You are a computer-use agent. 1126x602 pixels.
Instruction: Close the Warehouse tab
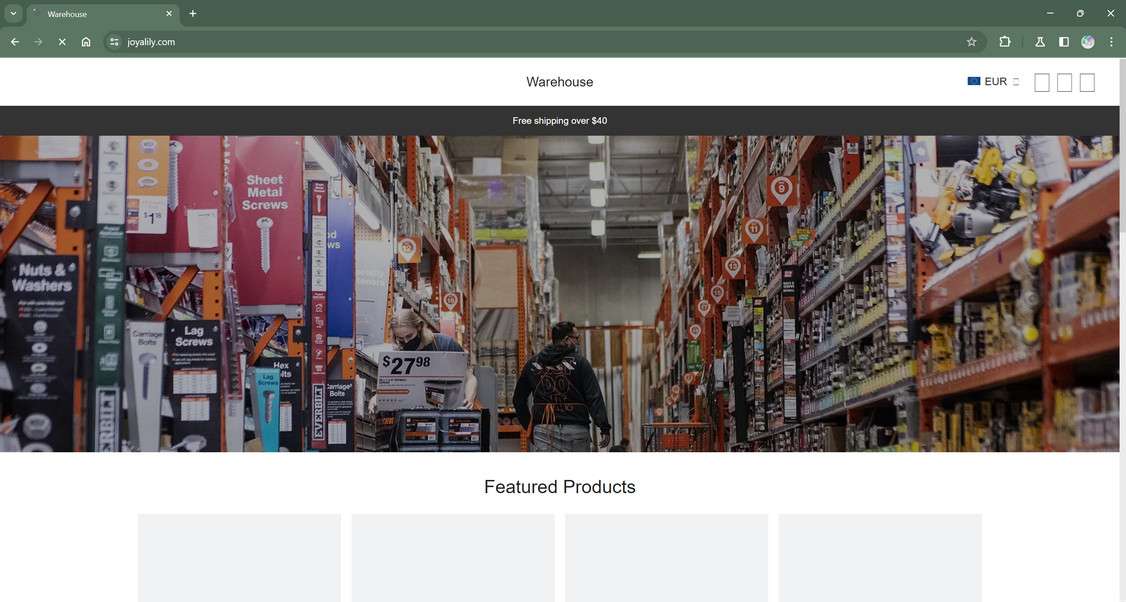[x=169, y=14]
